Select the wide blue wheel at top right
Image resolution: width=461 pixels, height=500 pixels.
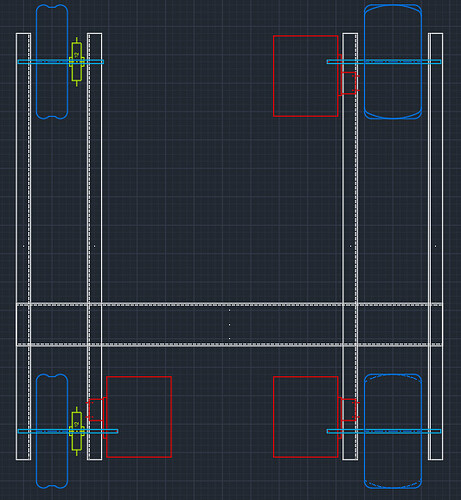pos(393,62)
